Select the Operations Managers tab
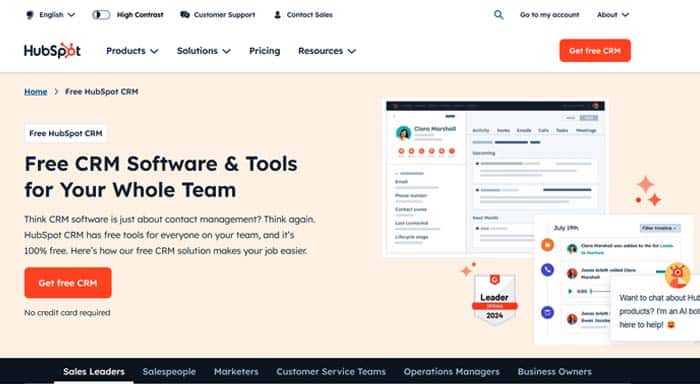Image resolution: width=700 pixels, height=384 pixels. click(x=452, y=371)
